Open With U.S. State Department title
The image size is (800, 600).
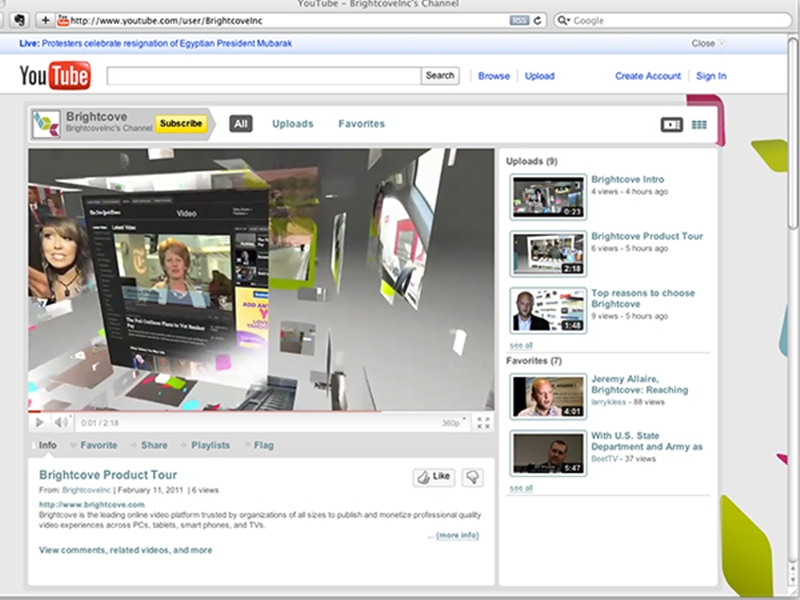(647, 441)
